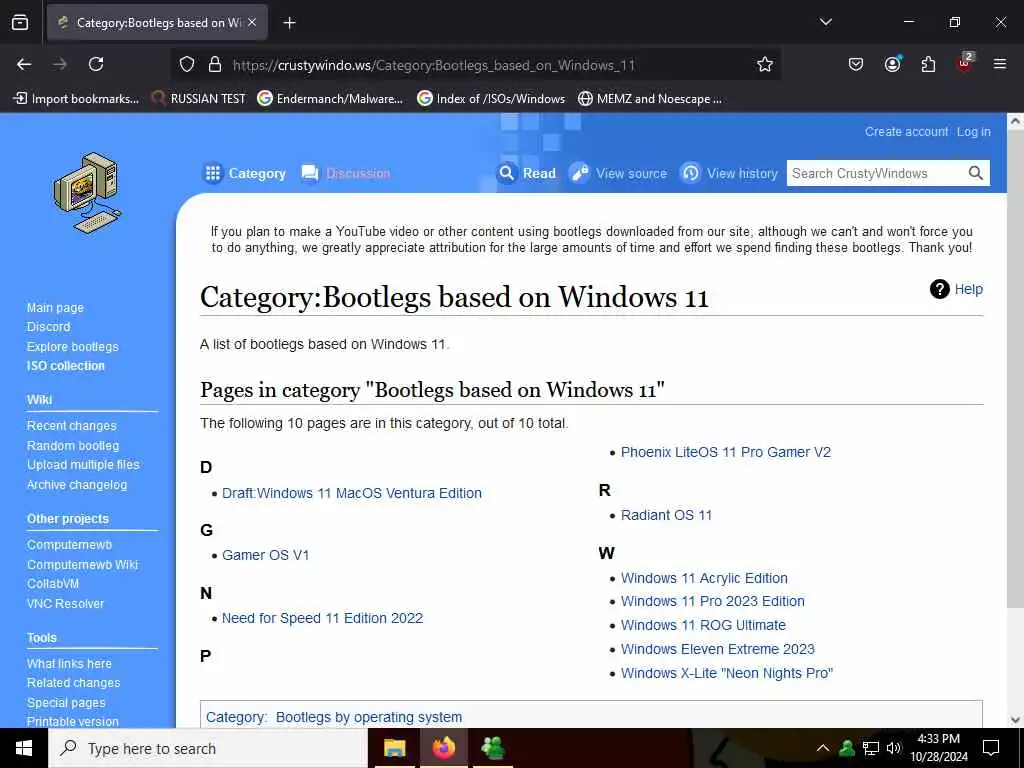Select the View source tab

[618, 173]
